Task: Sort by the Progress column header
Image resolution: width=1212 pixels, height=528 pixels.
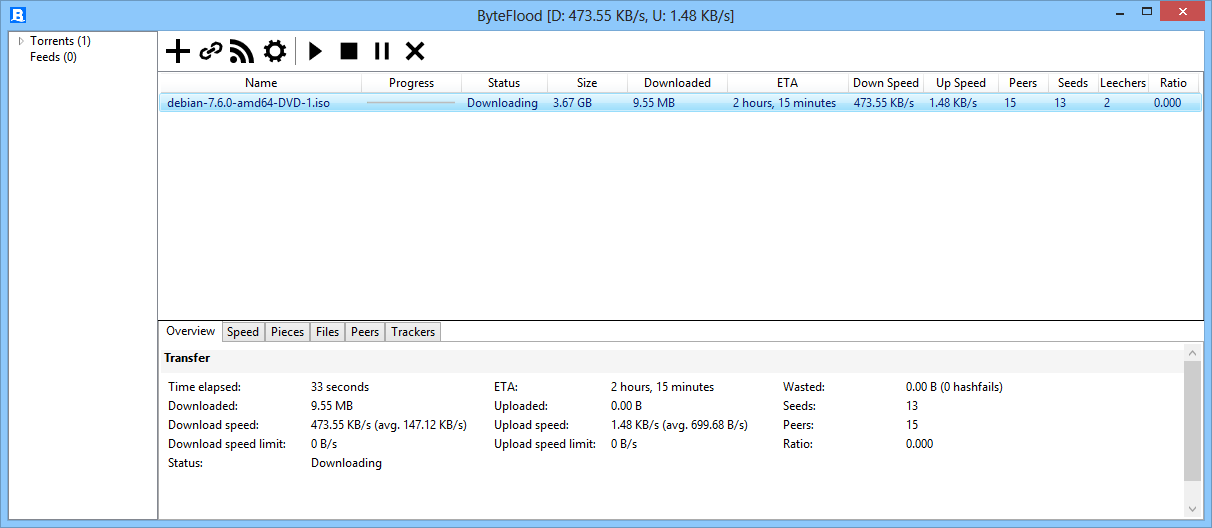Action: click(411, 83)
